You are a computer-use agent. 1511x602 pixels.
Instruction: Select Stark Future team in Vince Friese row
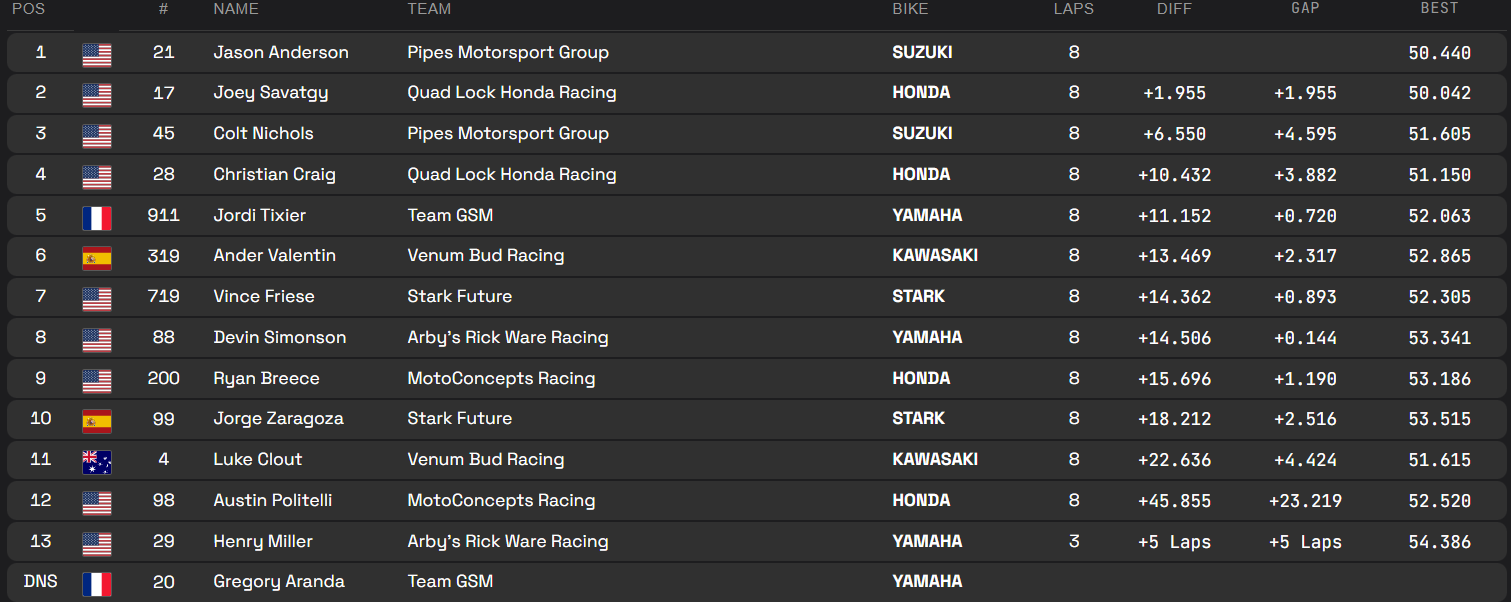(x=459, y=296)
